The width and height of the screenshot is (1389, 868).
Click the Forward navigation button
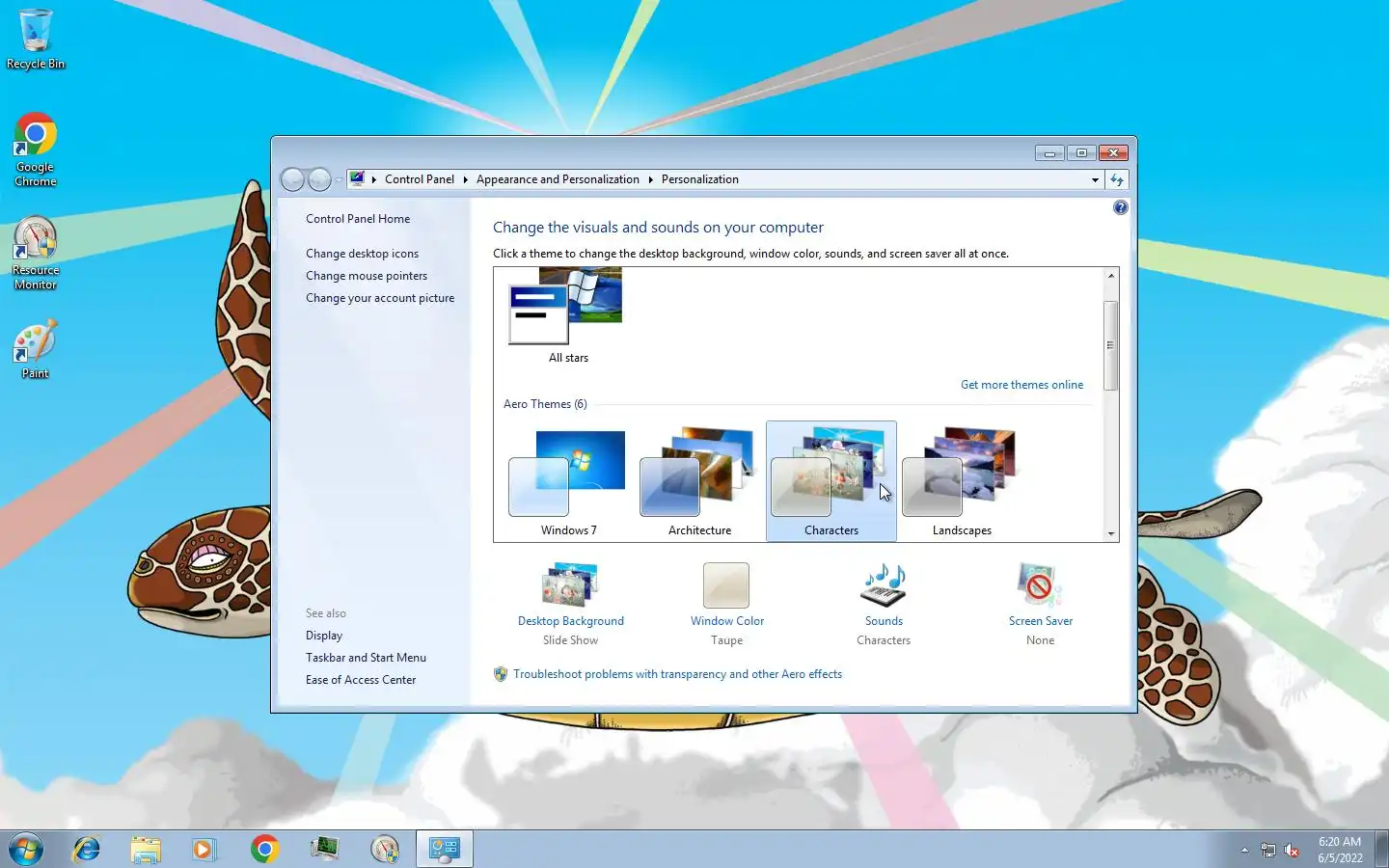point(319,179)
